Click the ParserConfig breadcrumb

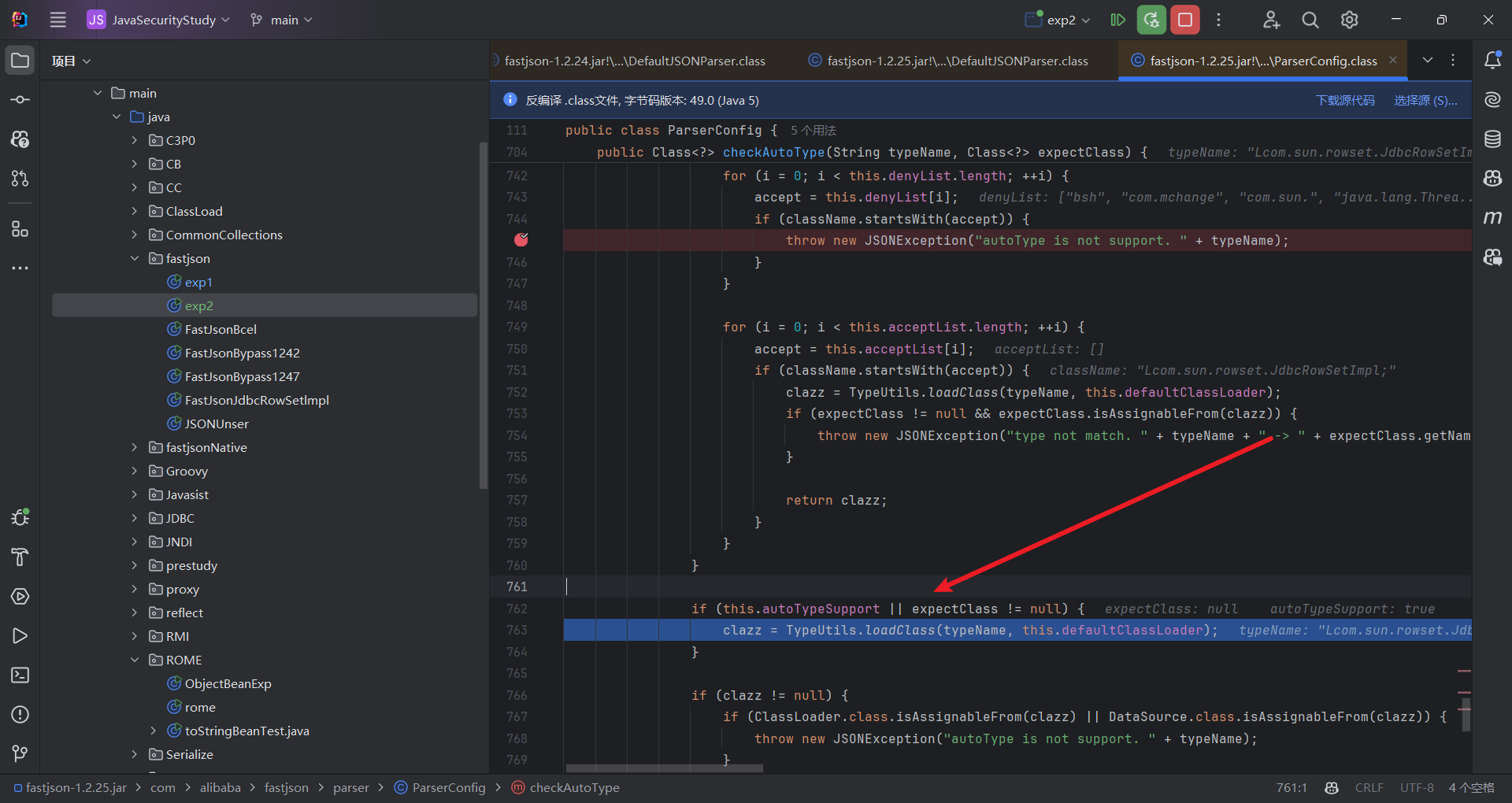tap(449, 787)
